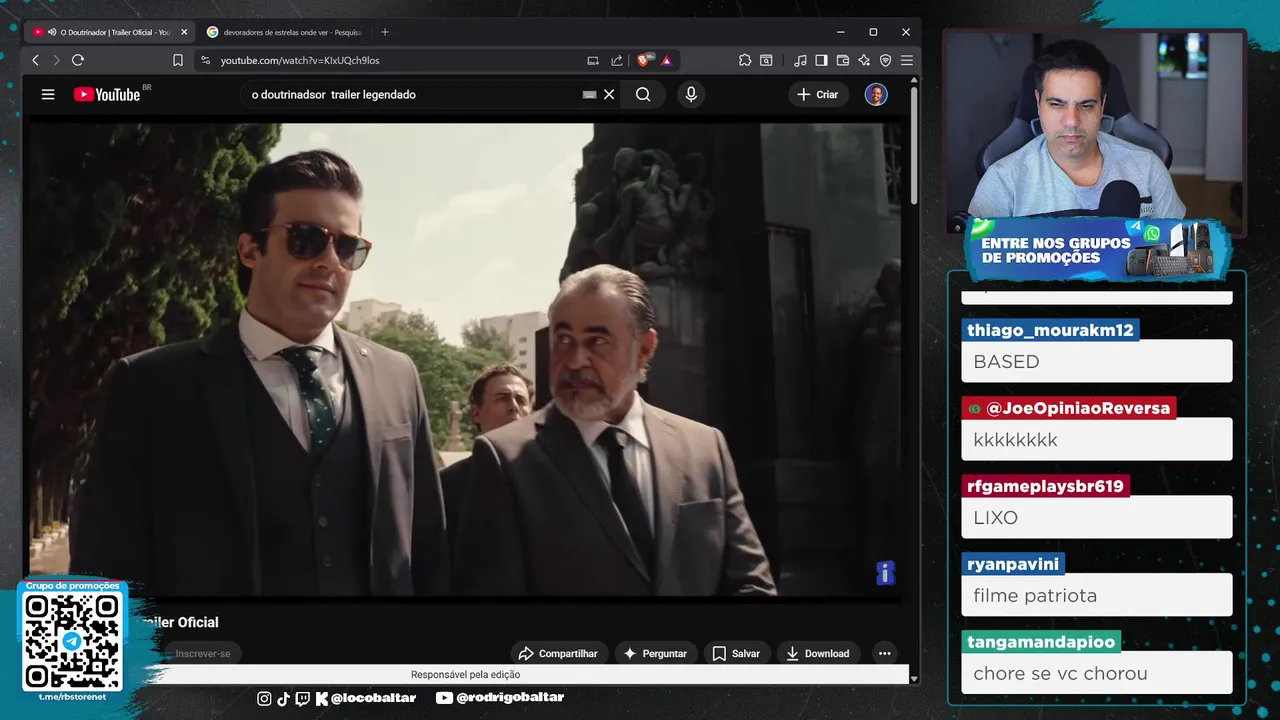Save video with Salvar button
1280x720 pixels.
[736, 653]
